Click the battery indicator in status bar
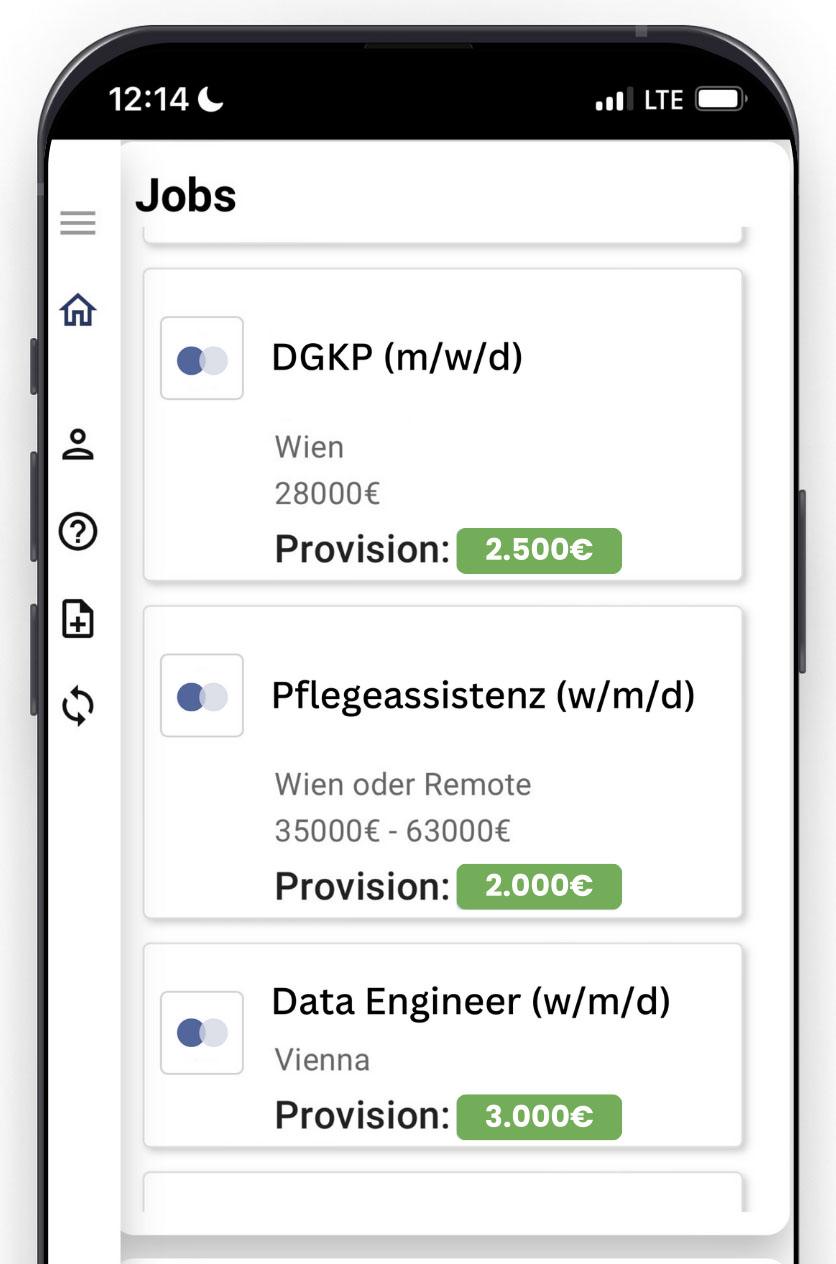This screenshot has height=1264, width=836. pos(720,100)
